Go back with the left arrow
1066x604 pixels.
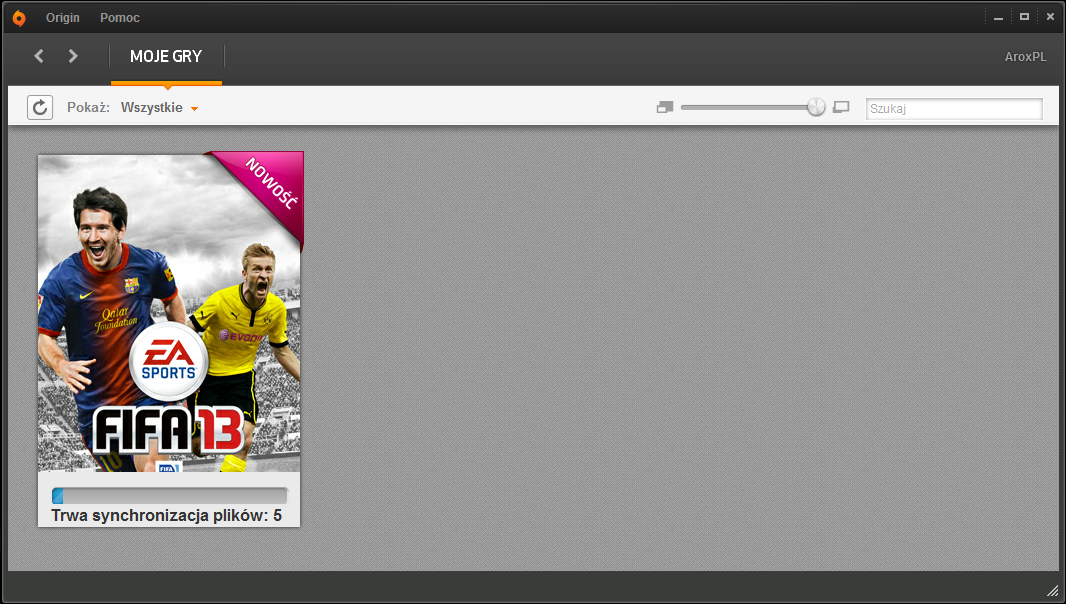39,56
